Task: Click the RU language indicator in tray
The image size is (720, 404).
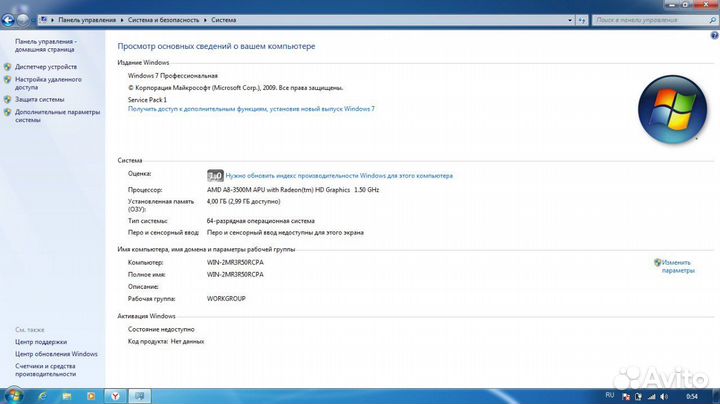Action: (611, 396)
